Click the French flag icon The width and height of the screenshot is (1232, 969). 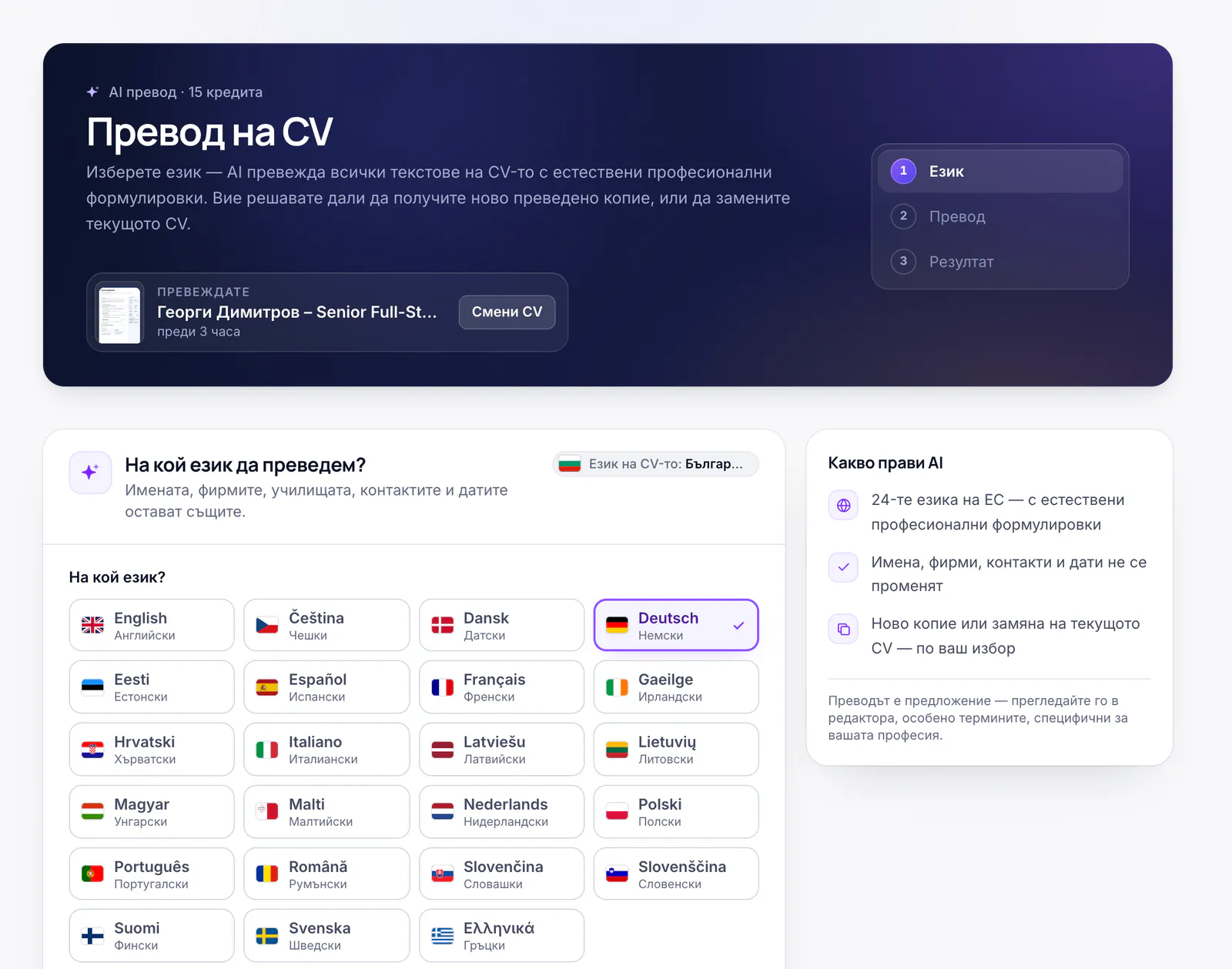(x=443, y=687)
